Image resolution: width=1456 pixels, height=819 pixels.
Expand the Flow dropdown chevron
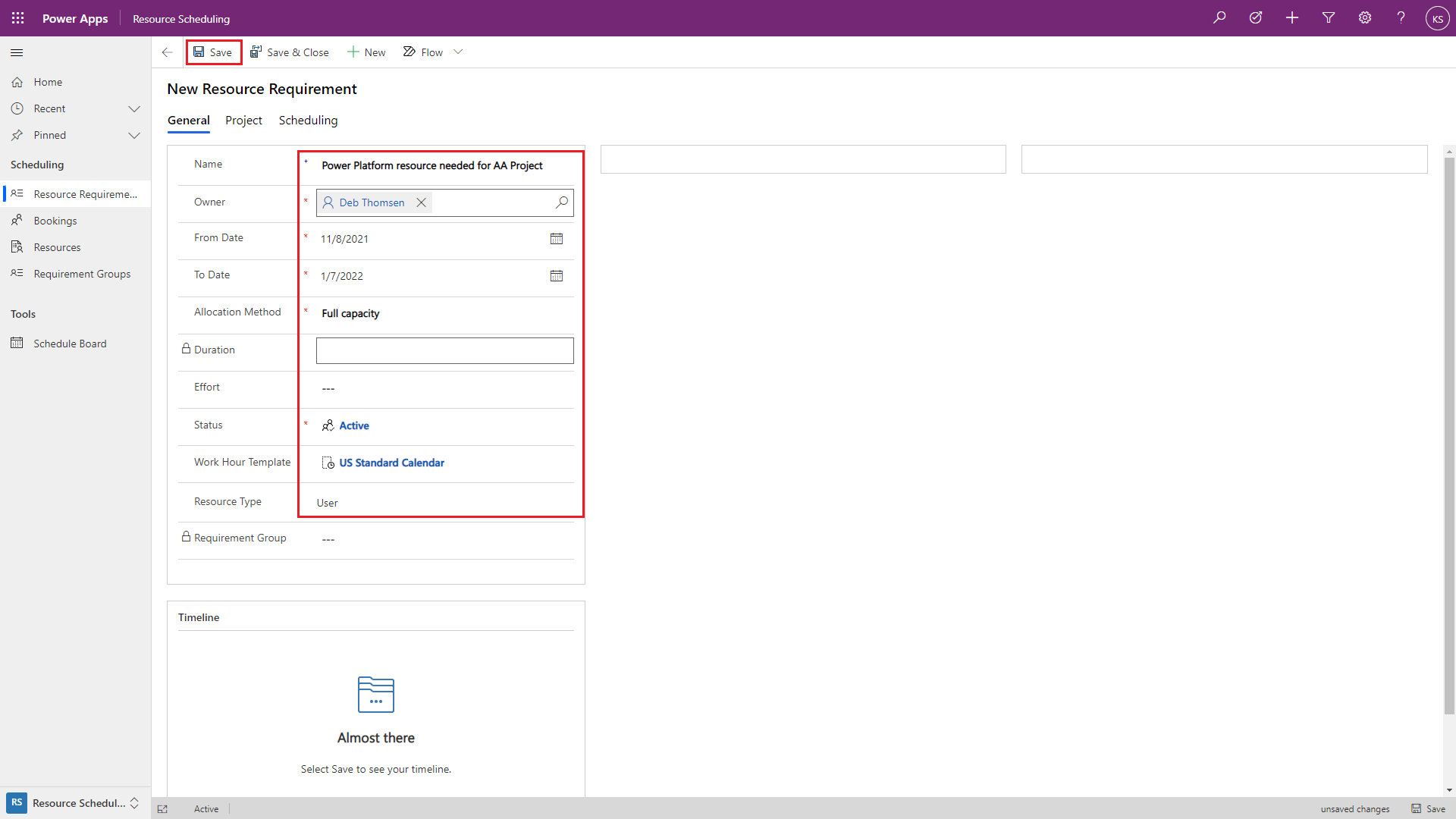(458, 52)
